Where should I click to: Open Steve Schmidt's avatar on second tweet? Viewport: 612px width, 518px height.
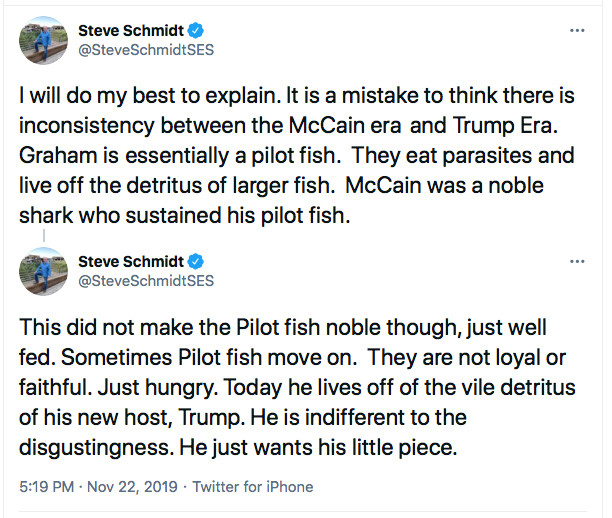tap(43, 271)
